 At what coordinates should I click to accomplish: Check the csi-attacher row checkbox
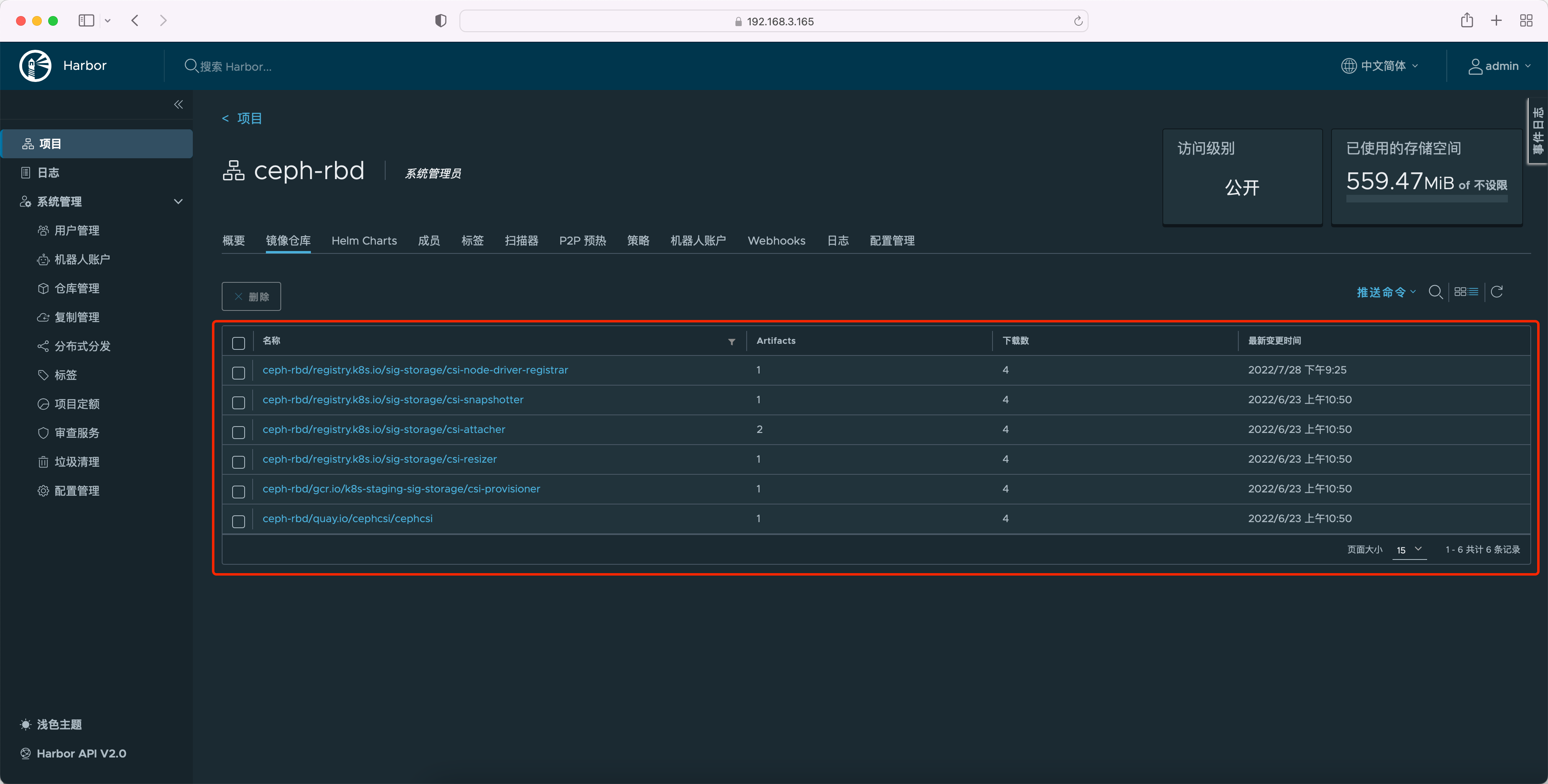239,432
